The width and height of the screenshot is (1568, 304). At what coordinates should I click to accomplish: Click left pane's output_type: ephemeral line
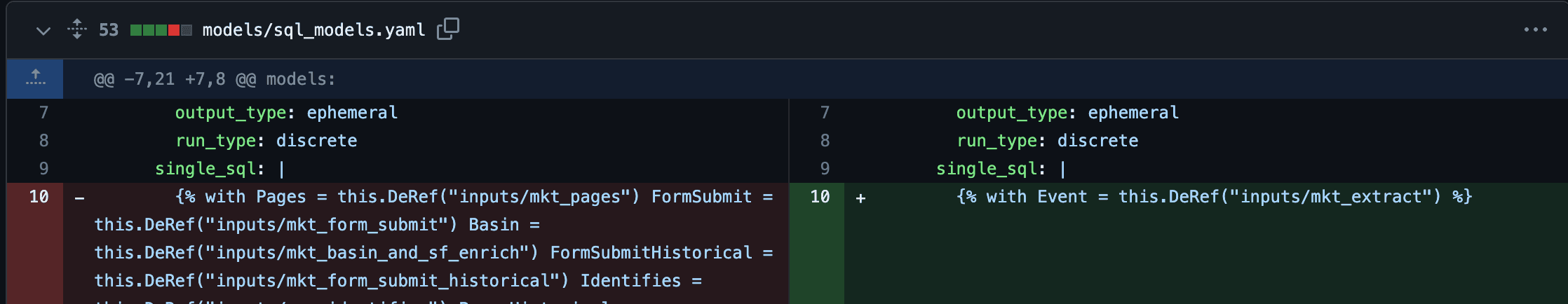[x=286, y=113]
